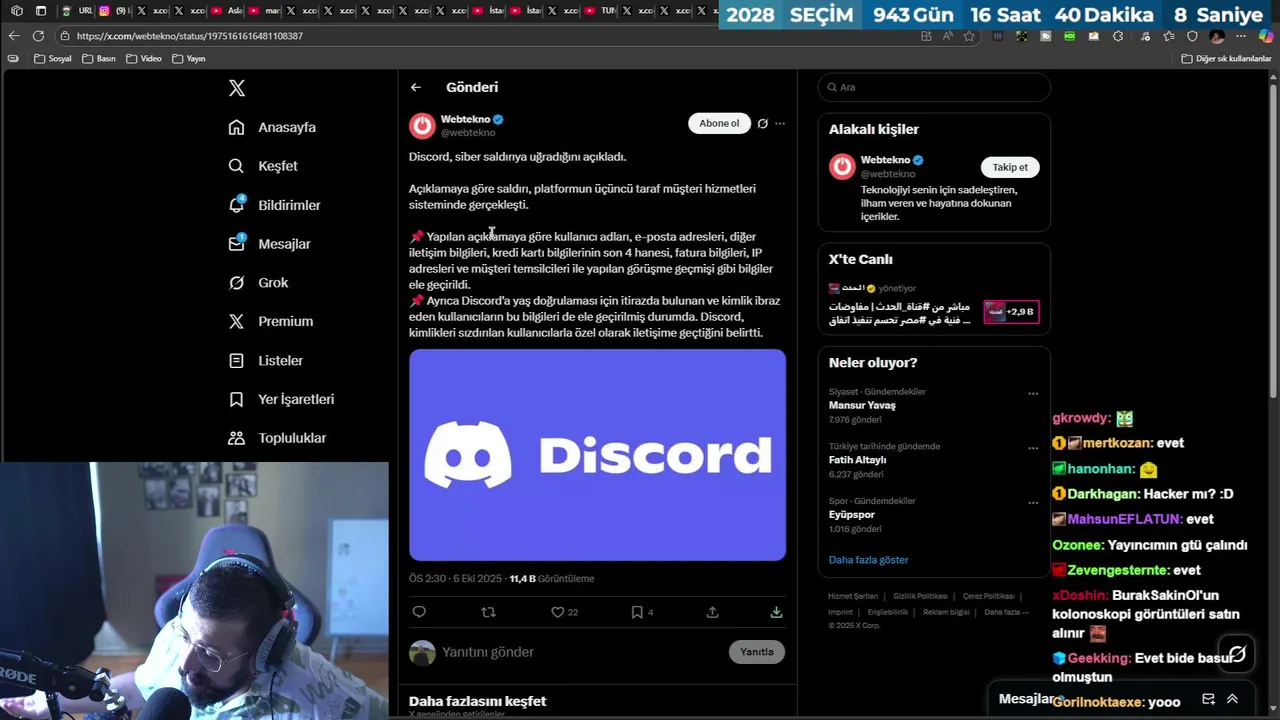
Task: Open post more options menu
Action: point(780,124)
